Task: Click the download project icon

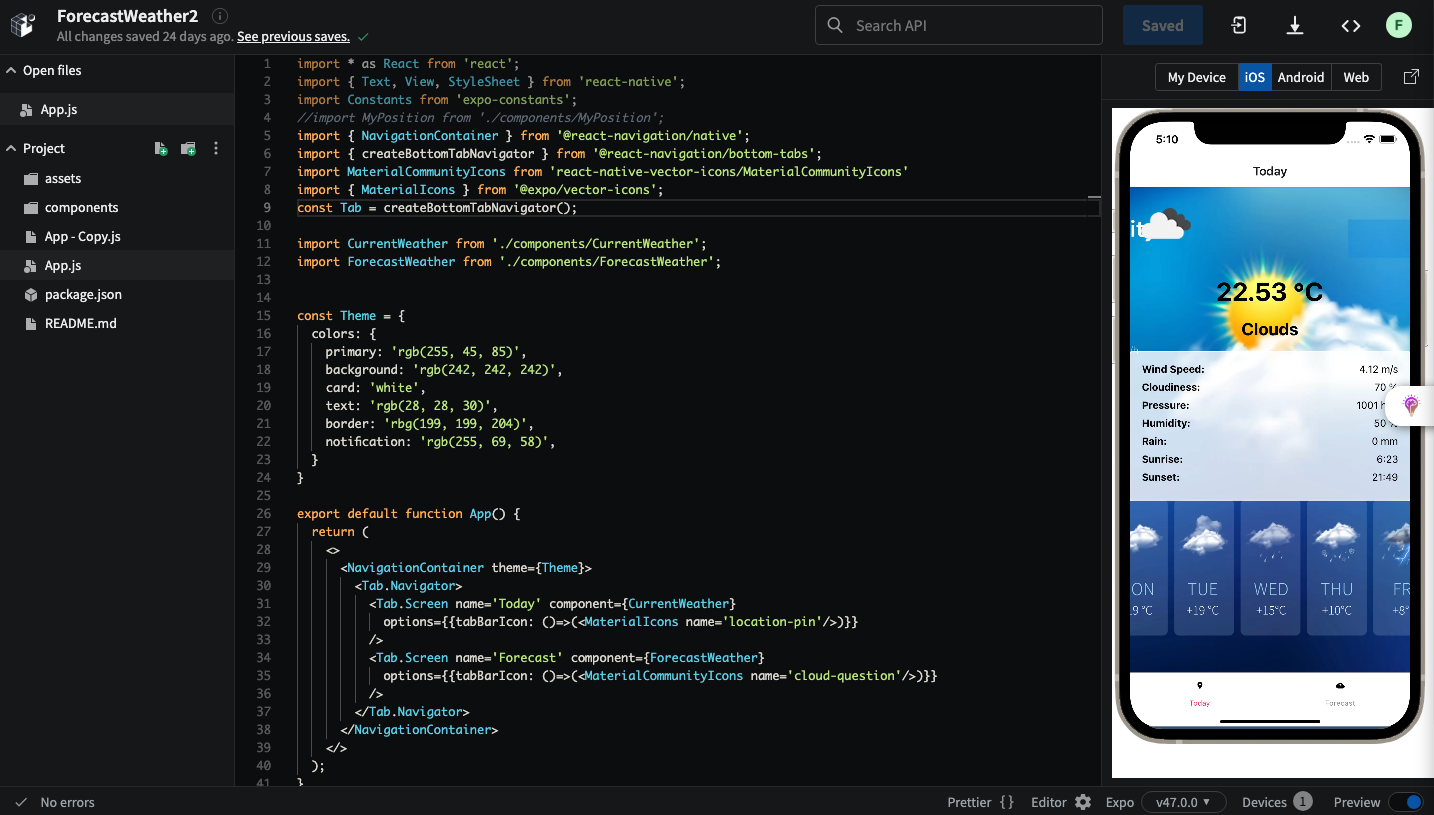Action: (x=1294, y=25)
